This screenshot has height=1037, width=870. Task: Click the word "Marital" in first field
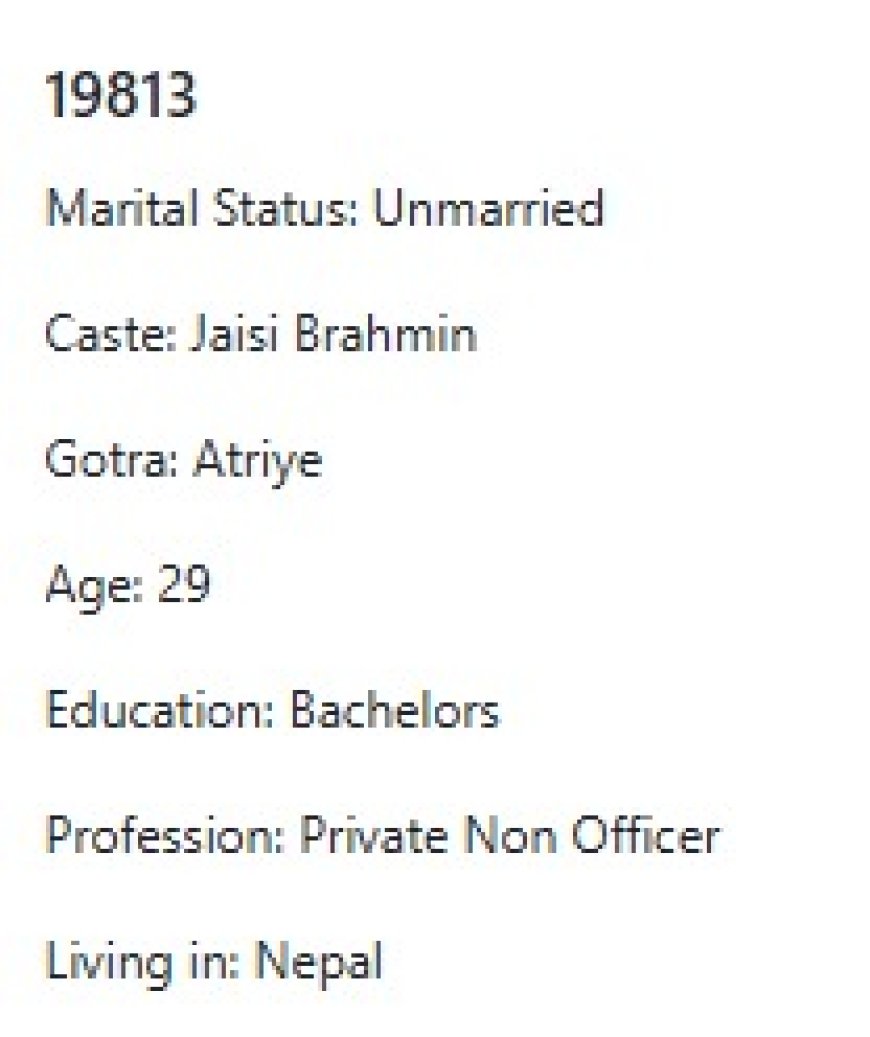tap(123, 209)
